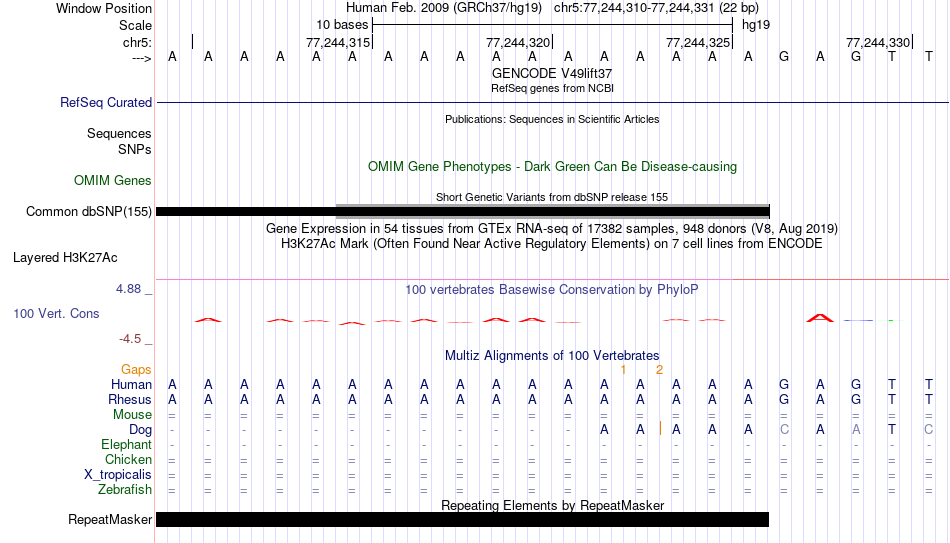Click the hg19 assembly label by scale bar

[x=756, y=25]
